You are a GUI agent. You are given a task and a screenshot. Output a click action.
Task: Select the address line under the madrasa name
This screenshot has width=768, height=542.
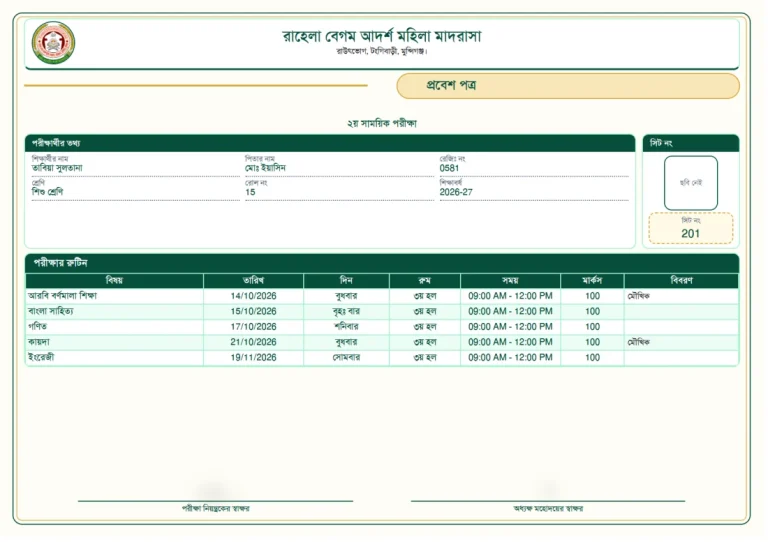tap(382, 51)
